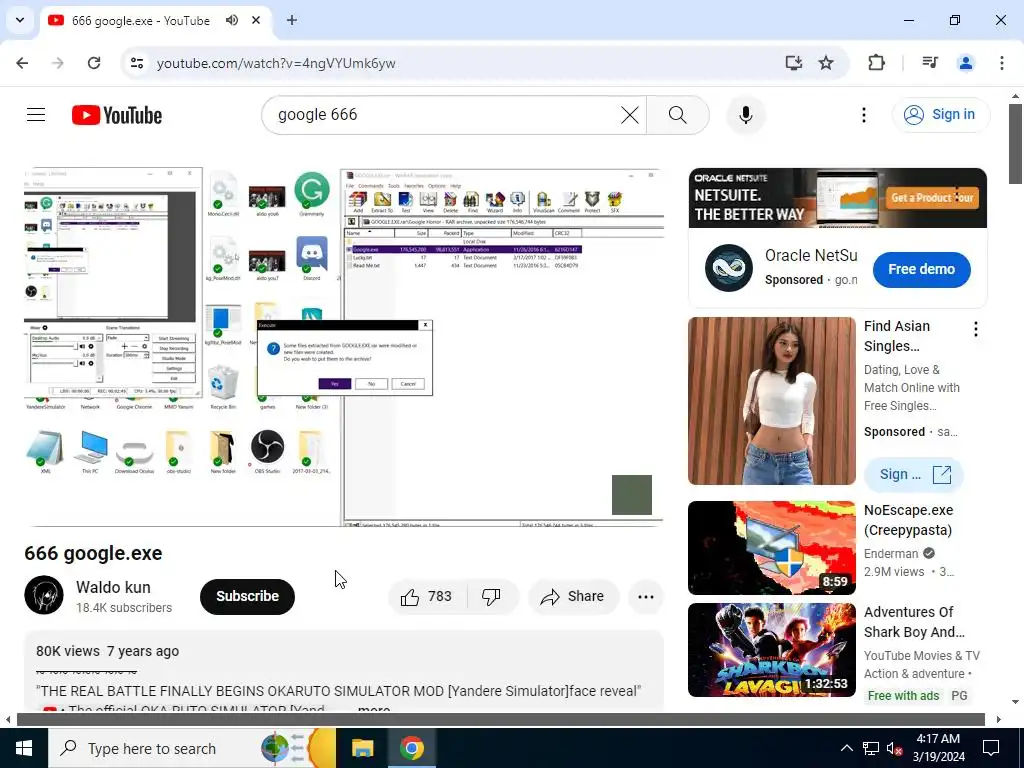Open Chrome extensions puzzle icon
Screen dimensions: 1024x768
(876, 63)
